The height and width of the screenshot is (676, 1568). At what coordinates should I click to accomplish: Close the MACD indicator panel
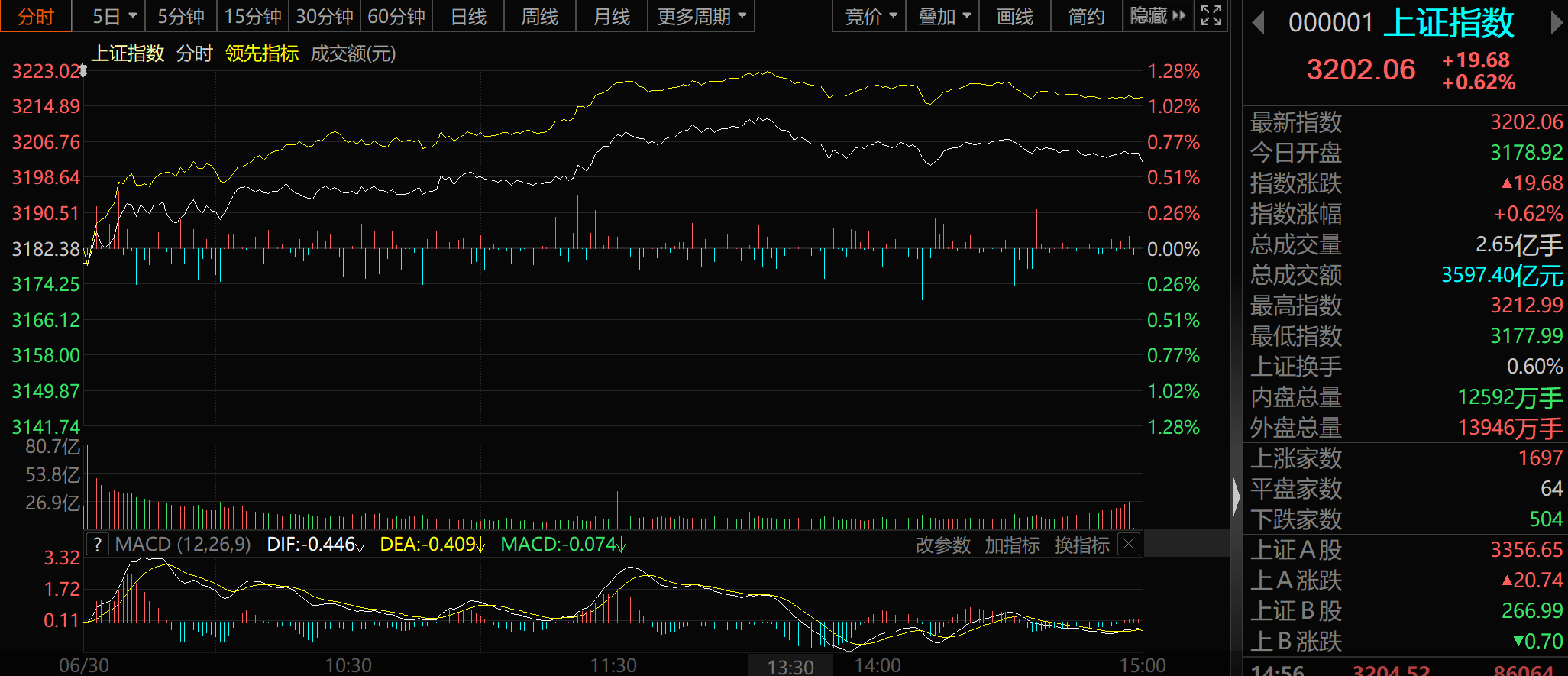click(1128, 545)
